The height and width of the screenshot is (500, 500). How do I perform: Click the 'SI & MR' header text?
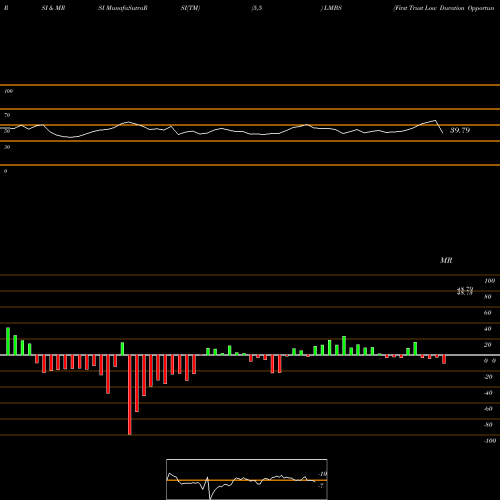tap(53, 8)
